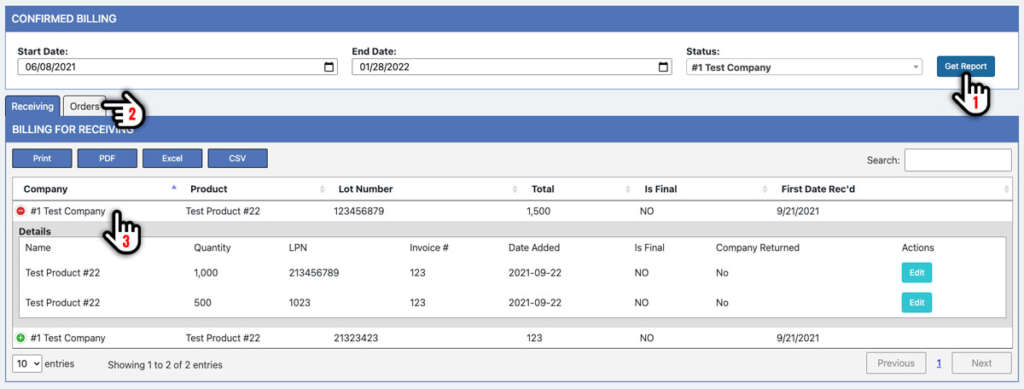Image resolution: width=1024 pixels, height=389 pixels.
Task: Open the Start Date calendar picker icon
Action: point(329,67)
